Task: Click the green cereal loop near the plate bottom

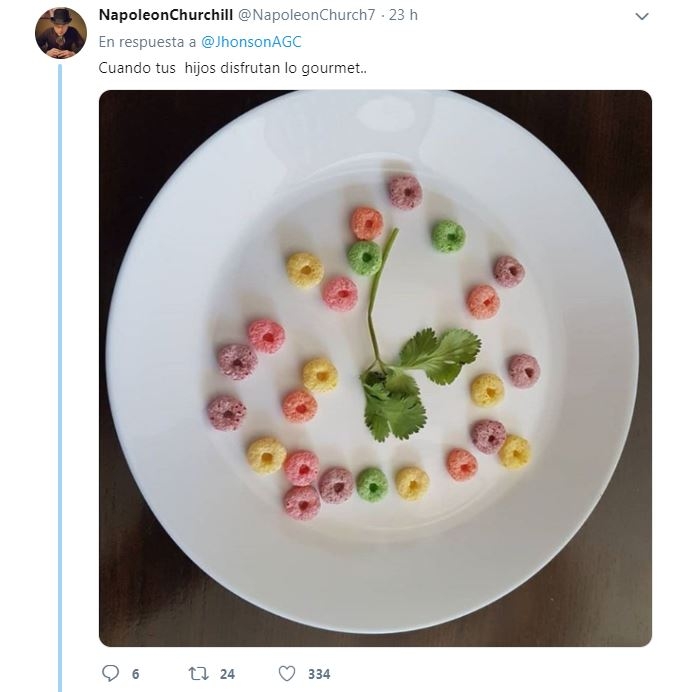Action: 372,484
